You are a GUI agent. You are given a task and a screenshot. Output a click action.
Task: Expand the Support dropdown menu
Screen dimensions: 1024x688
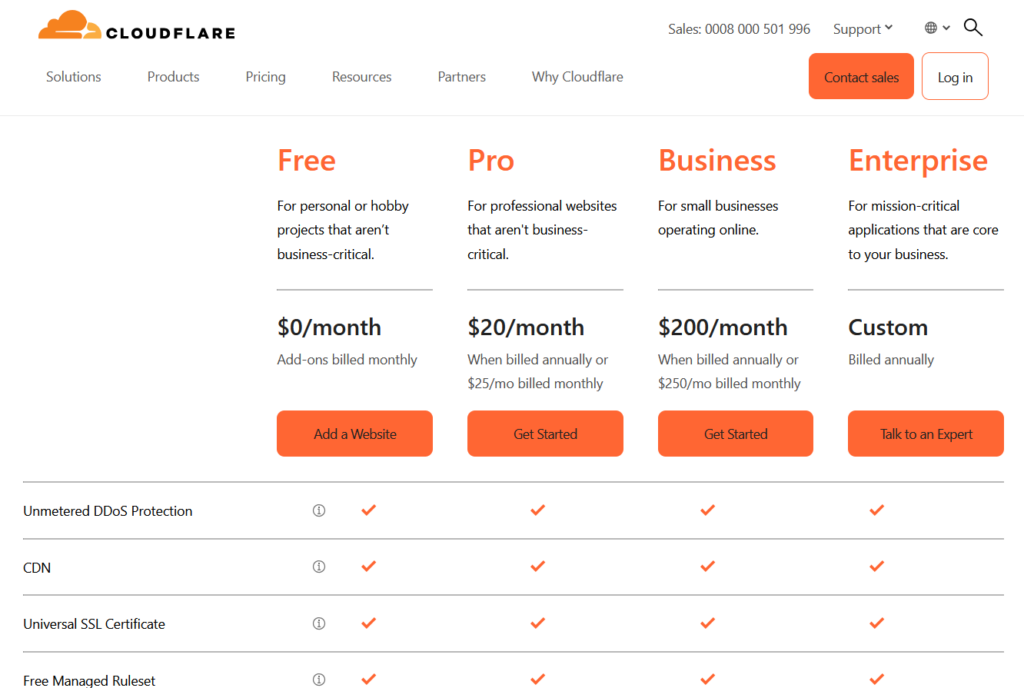863,29
